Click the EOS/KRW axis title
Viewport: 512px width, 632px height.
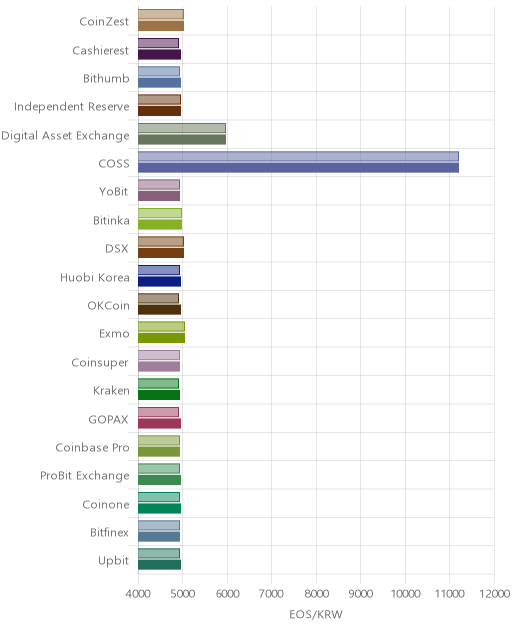tap(316, 614)
